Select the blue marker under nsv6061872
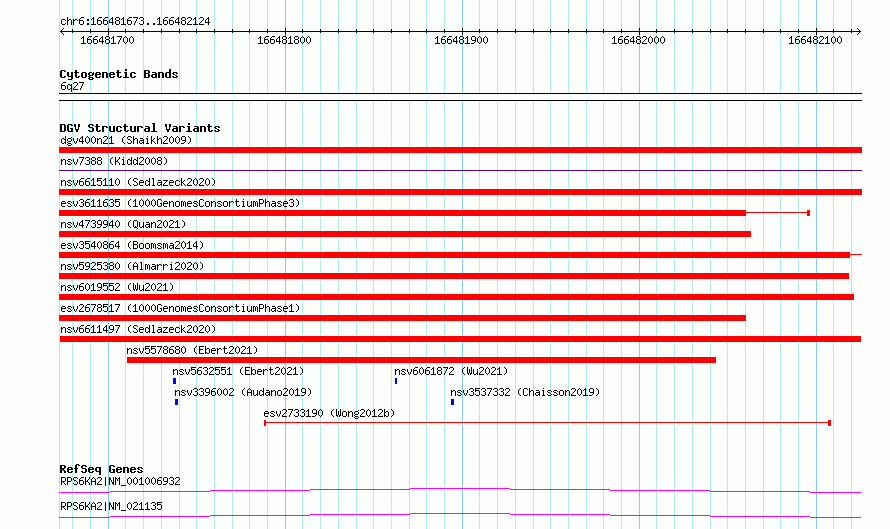This screenshot has width=890, height=529. [x=396, y=381]
